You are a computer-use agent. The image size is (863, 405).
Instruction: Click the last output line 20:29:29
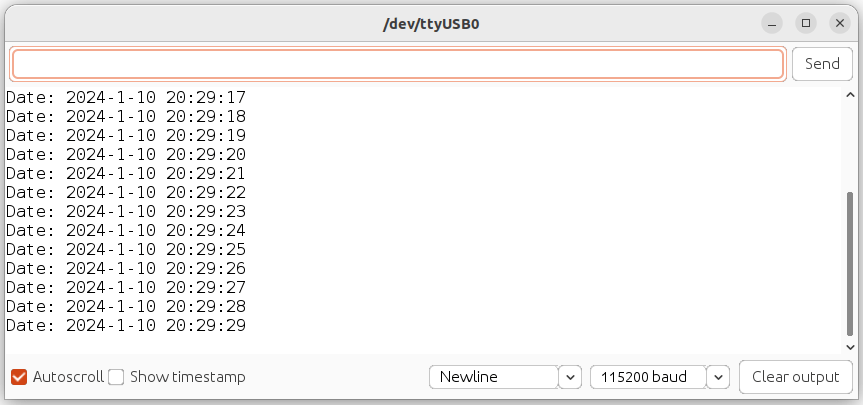point(126,326)
